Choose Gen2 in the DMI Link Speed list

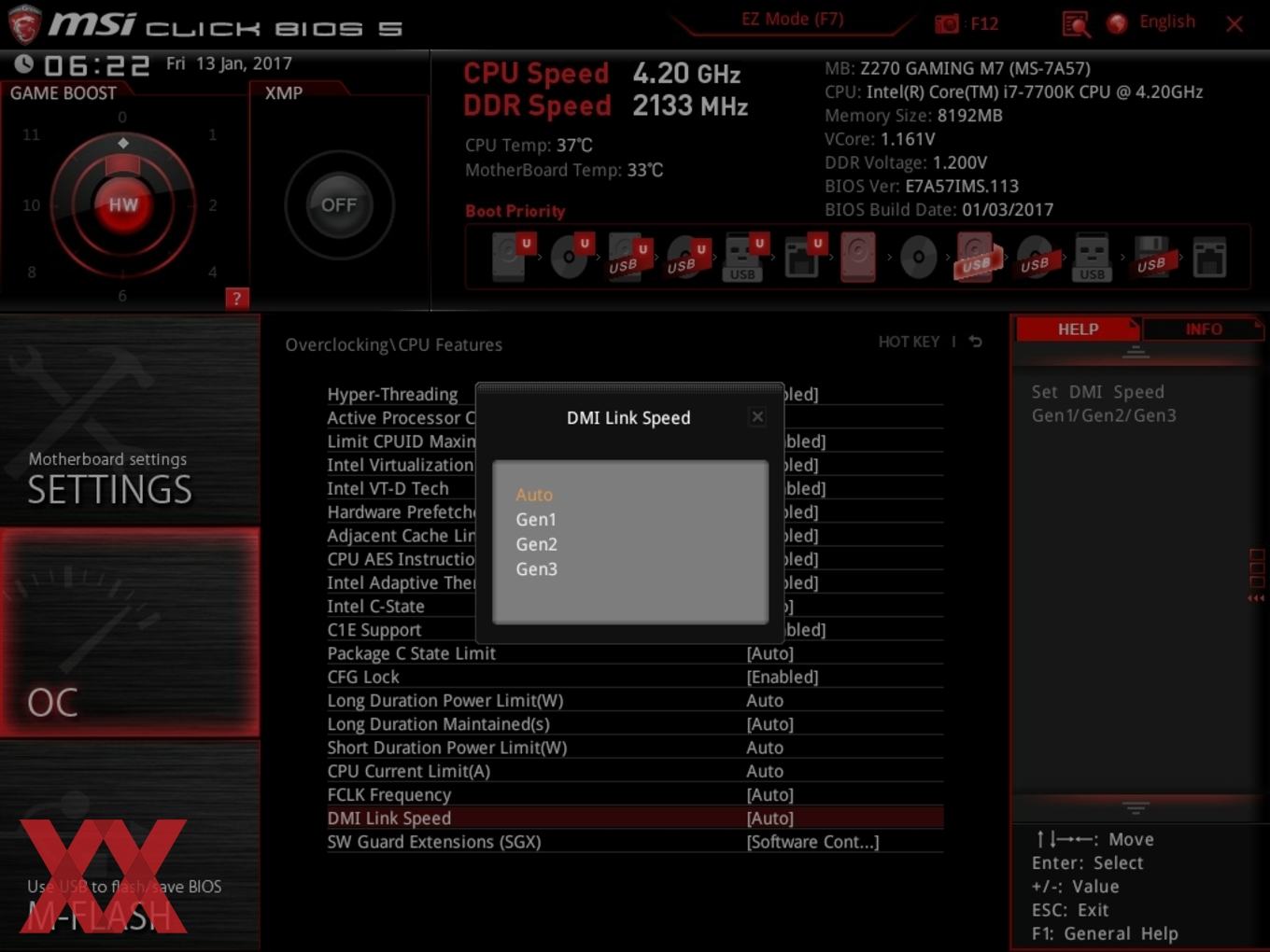536,544
